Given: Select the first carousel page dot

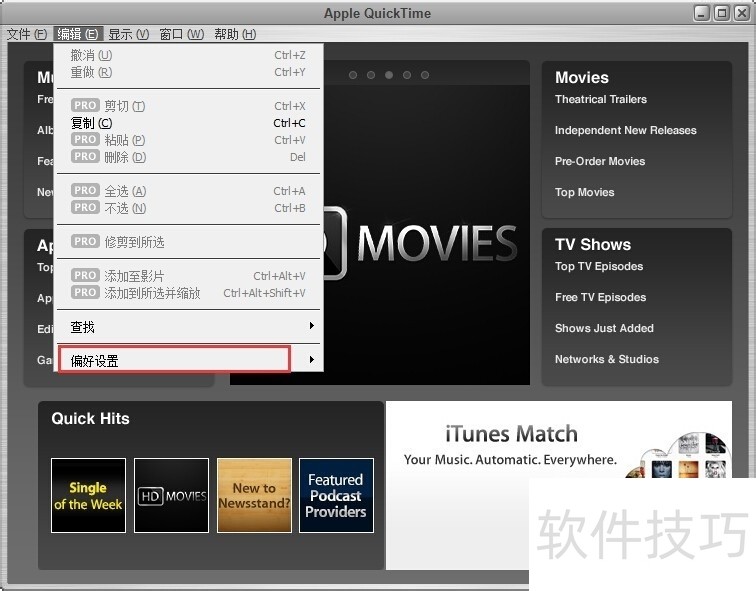Looking at the screenshot, I should (353, 75).
